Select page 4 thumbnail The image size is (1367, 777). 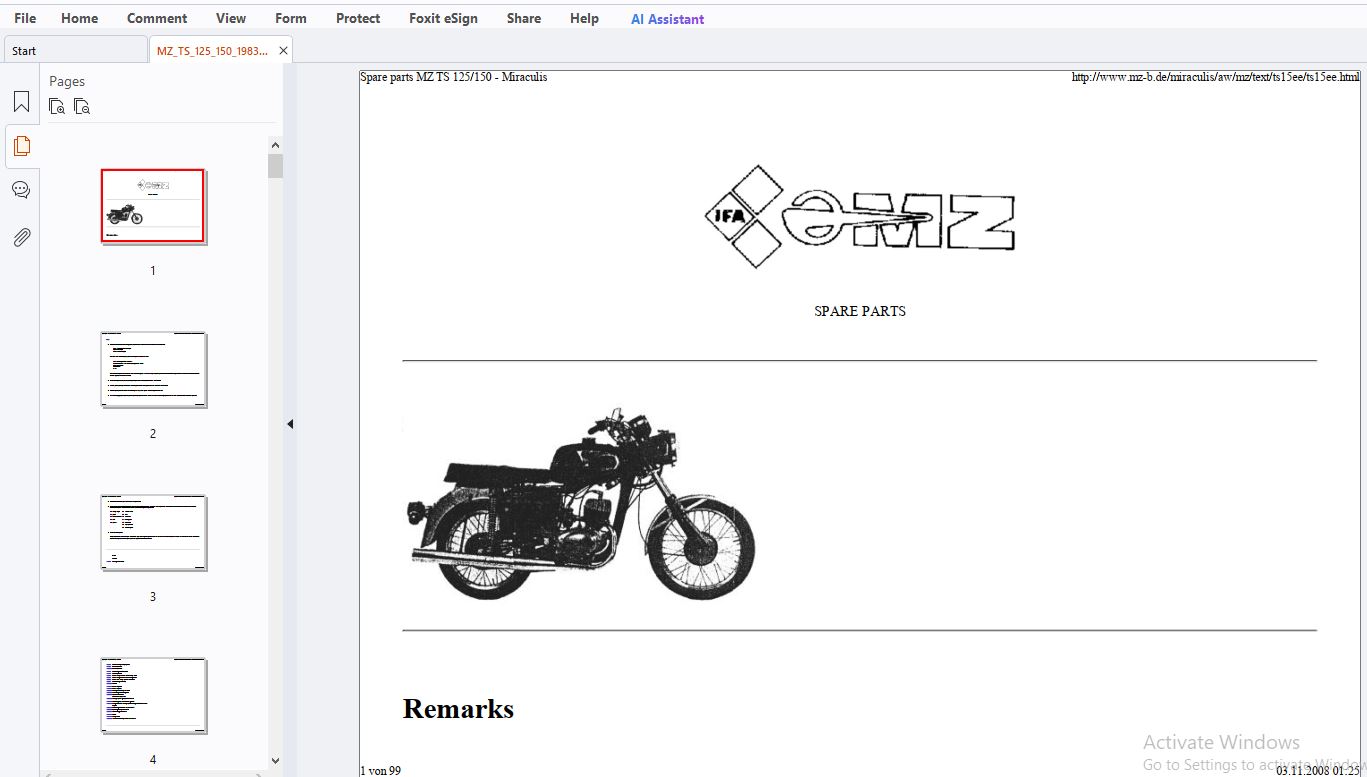click(x=153, y=696)
